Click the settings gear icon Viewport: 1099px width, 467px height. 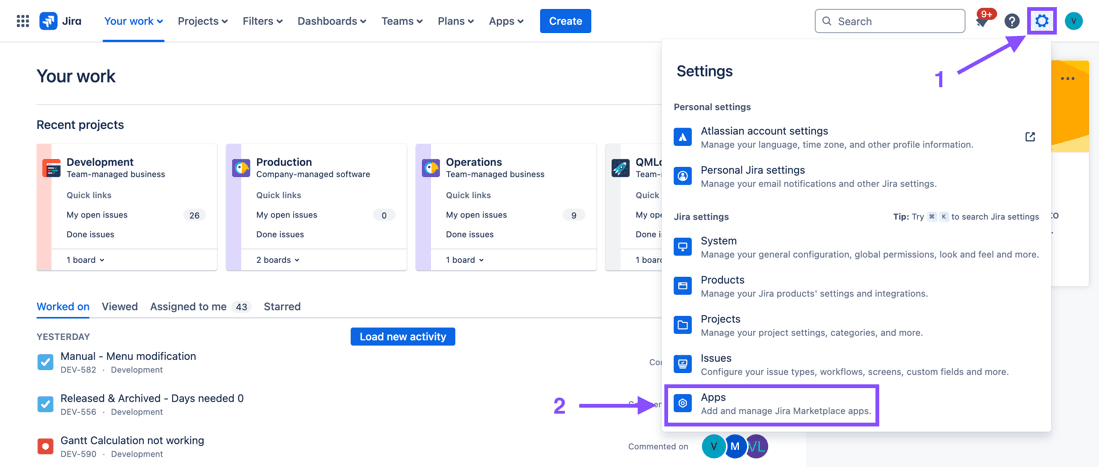tap(1042, 21)
